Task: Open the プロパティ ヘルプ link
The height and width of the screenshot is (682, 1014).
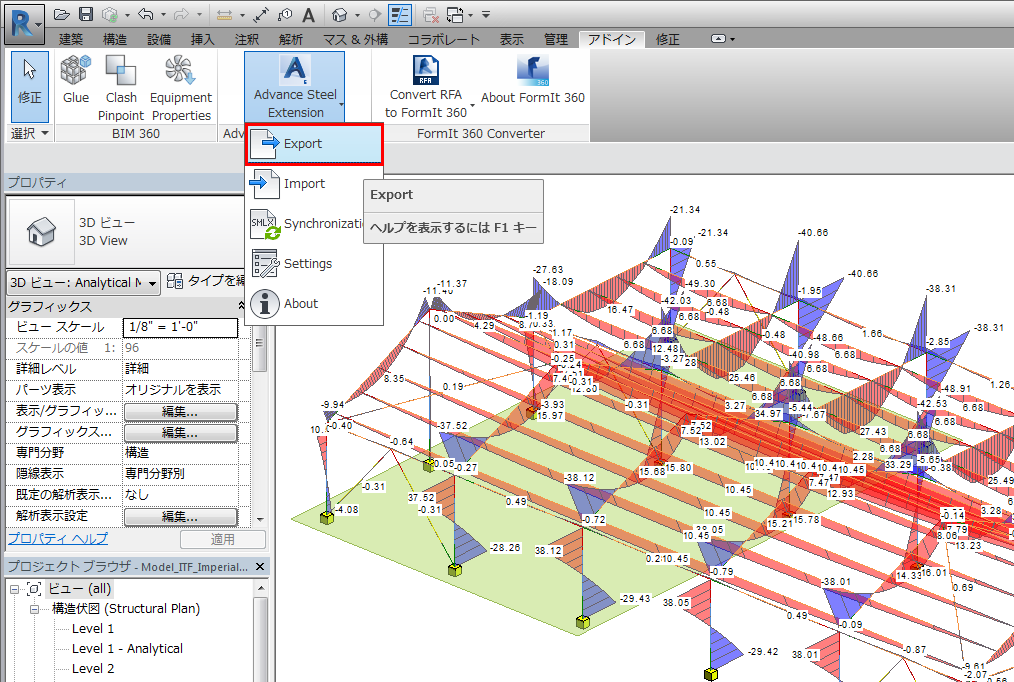Action: tap(58, 538)
